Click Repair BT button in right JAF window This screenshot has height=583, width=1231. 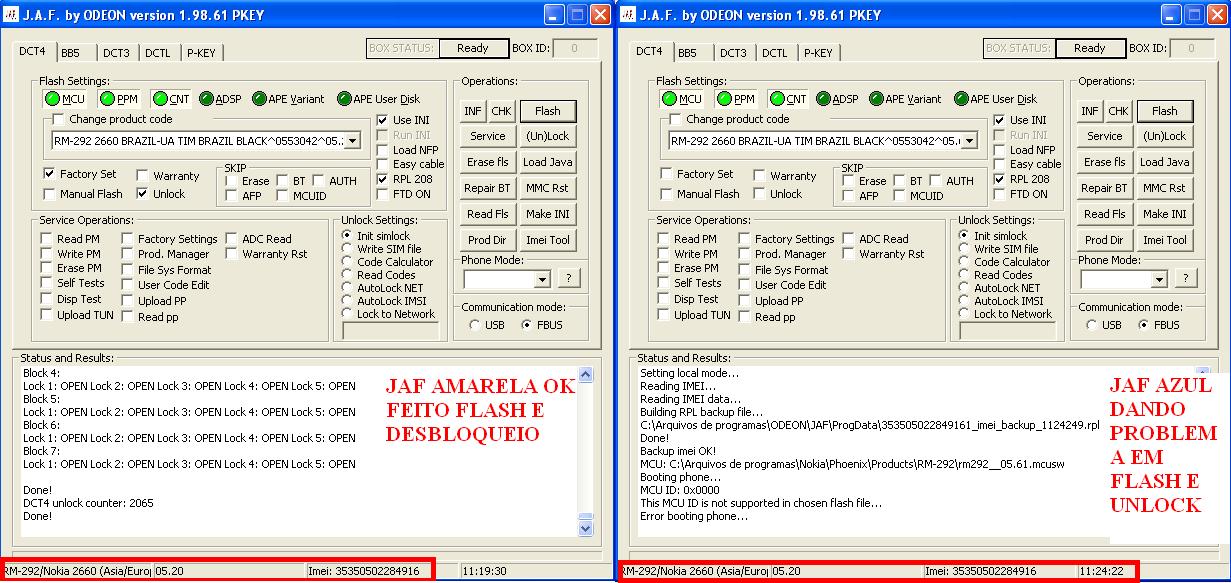[x=1105, y=188]
